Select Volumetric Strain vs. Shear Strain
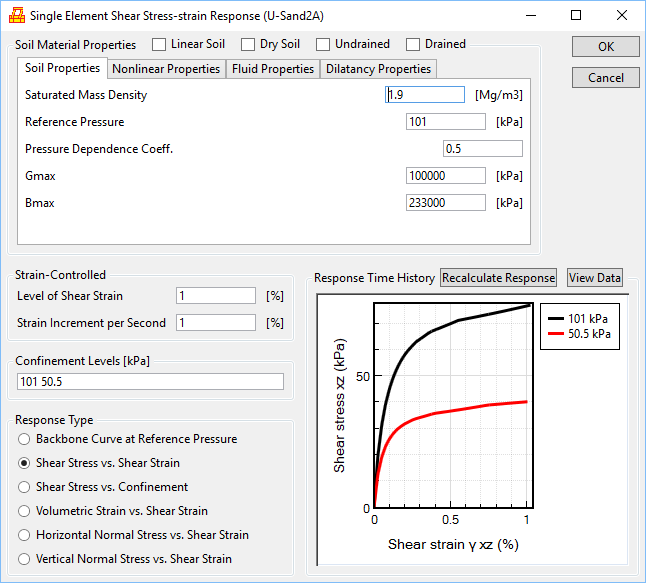Image resolution: width=646 pixels, height=583 pixels. [25, 511]
